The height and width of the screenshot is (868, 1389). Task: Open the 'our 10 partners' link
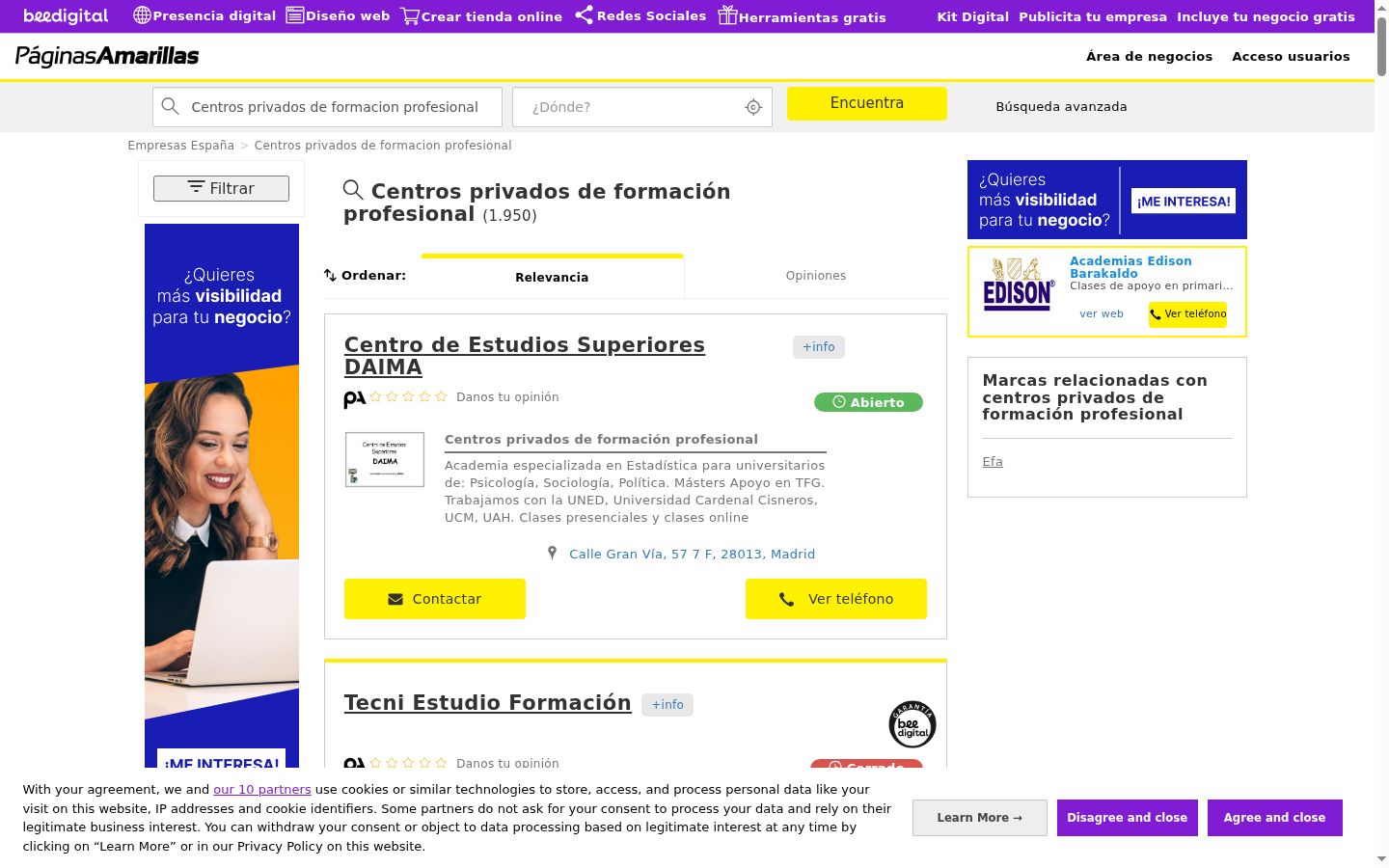click(262, 789)
